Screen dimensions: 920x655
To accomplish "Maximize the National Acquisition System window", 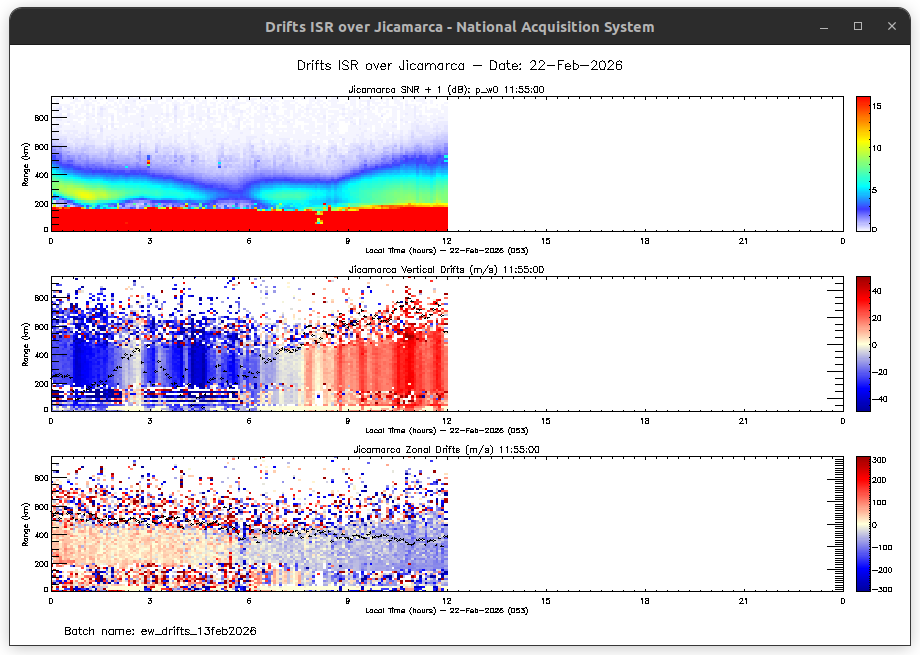I will tap(857, 27).
